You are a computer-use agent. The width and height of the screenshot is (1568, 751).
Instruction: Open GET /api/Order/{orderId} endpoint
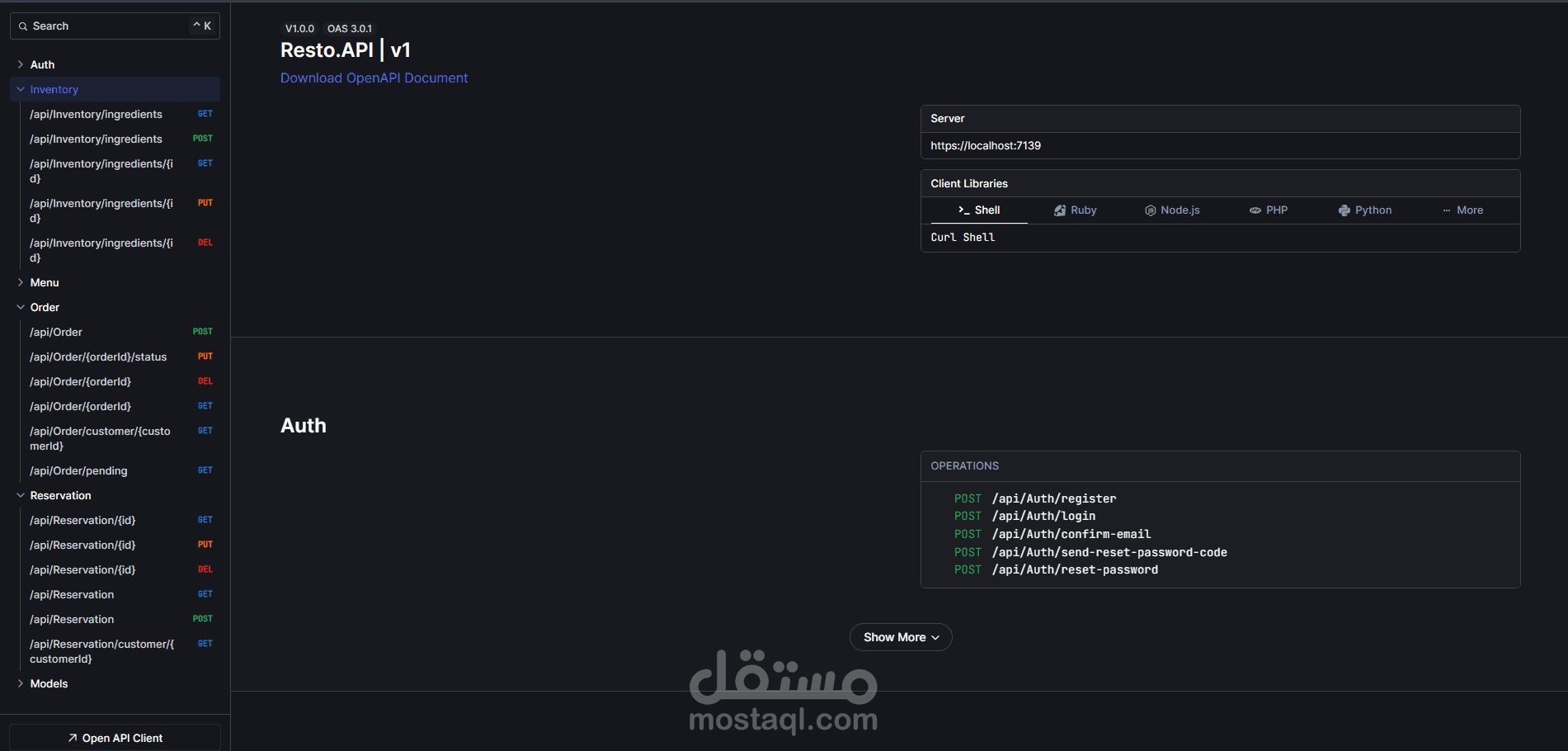click(120, 406)
